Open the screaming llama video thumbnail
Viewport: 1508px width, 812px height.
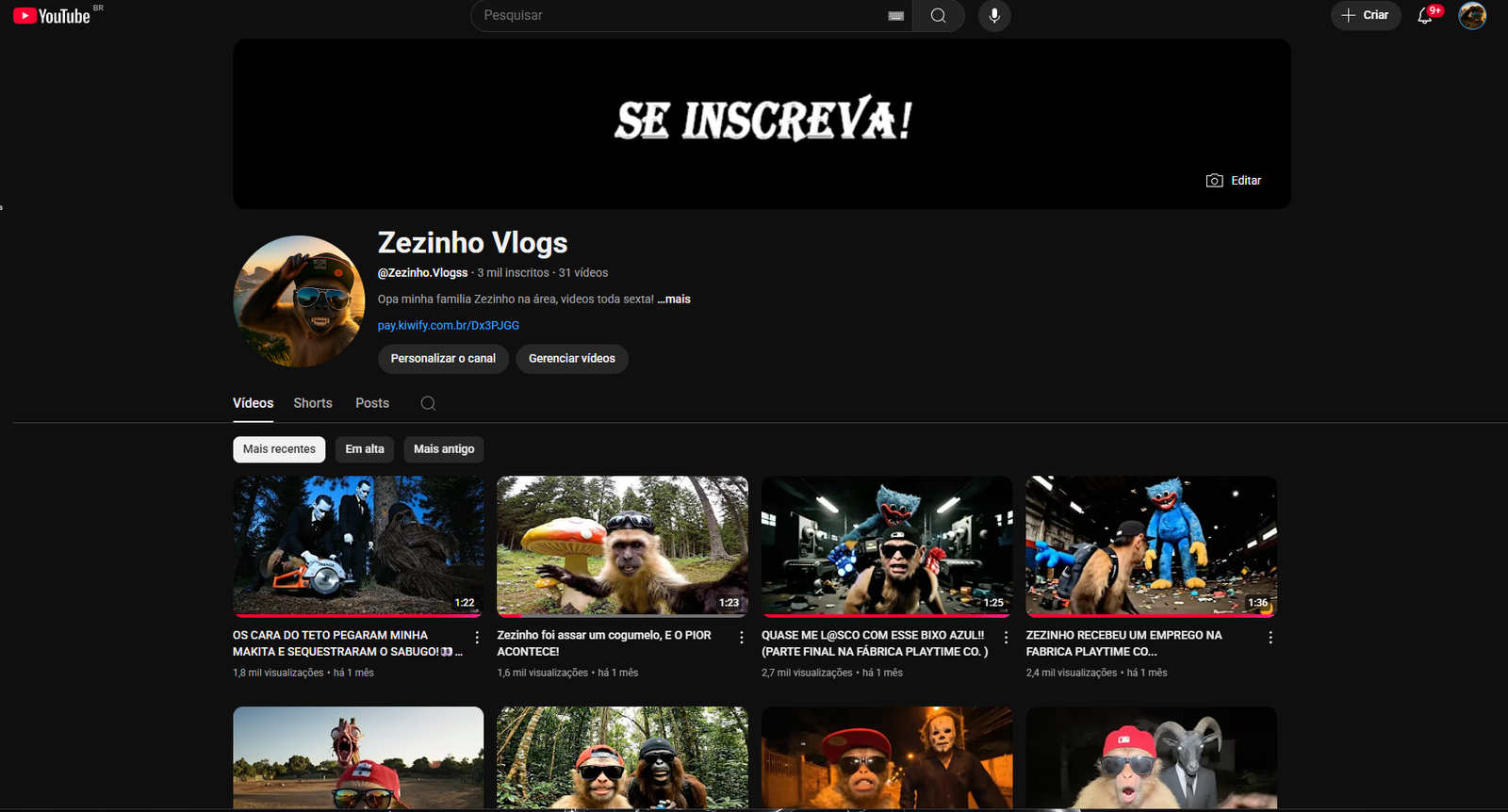click(358, 758)
